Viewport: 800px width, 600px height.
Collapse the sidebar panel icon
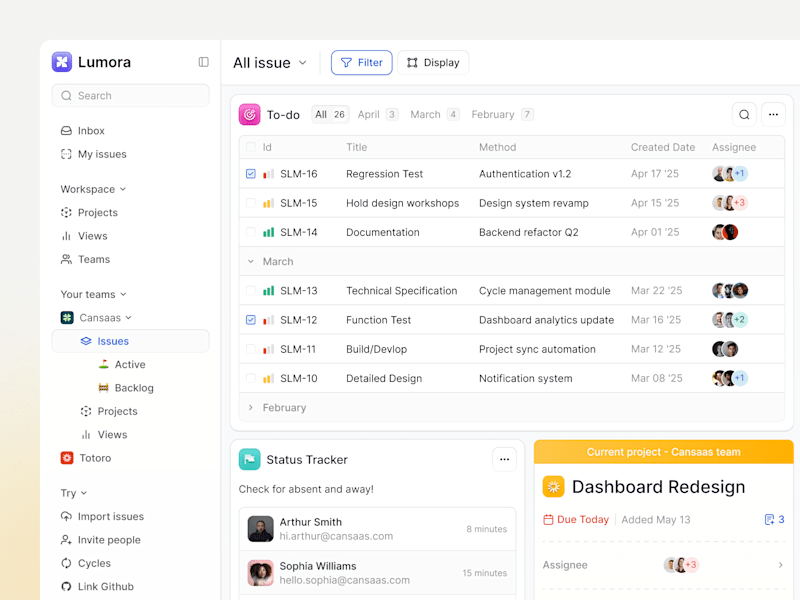204,62
